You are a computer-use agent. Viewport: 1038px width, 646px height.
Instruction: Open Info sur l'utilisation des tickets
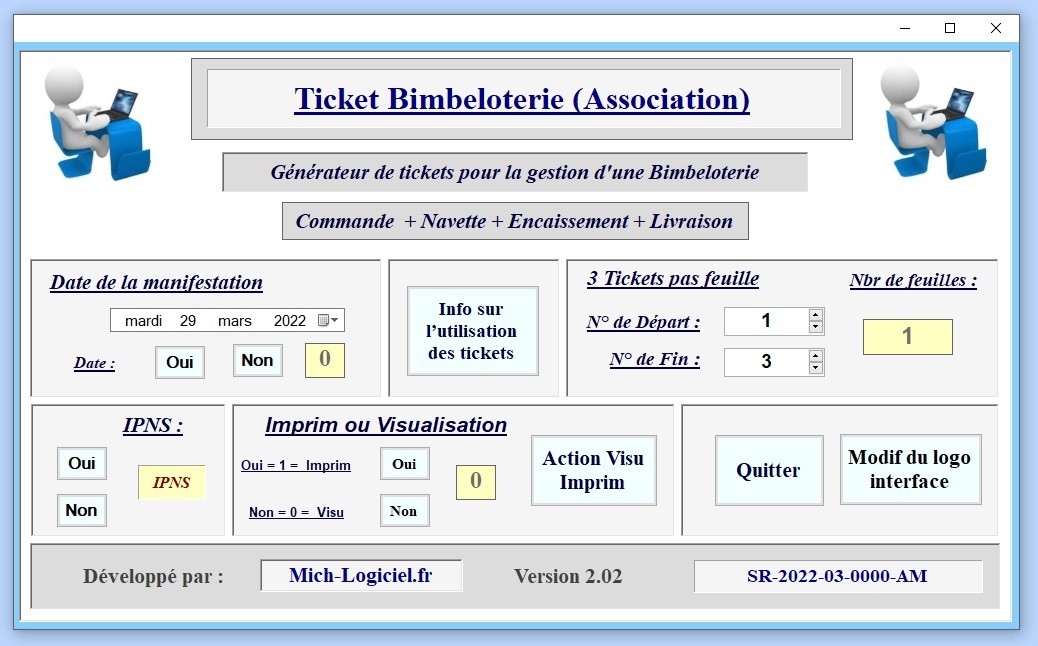coord(472,331)
